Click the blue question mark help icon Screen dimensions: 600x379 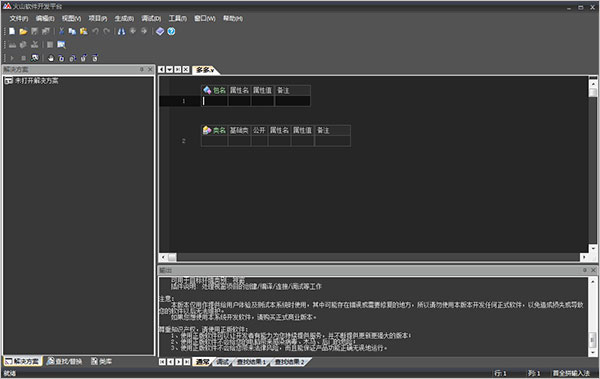coord(171,31)
